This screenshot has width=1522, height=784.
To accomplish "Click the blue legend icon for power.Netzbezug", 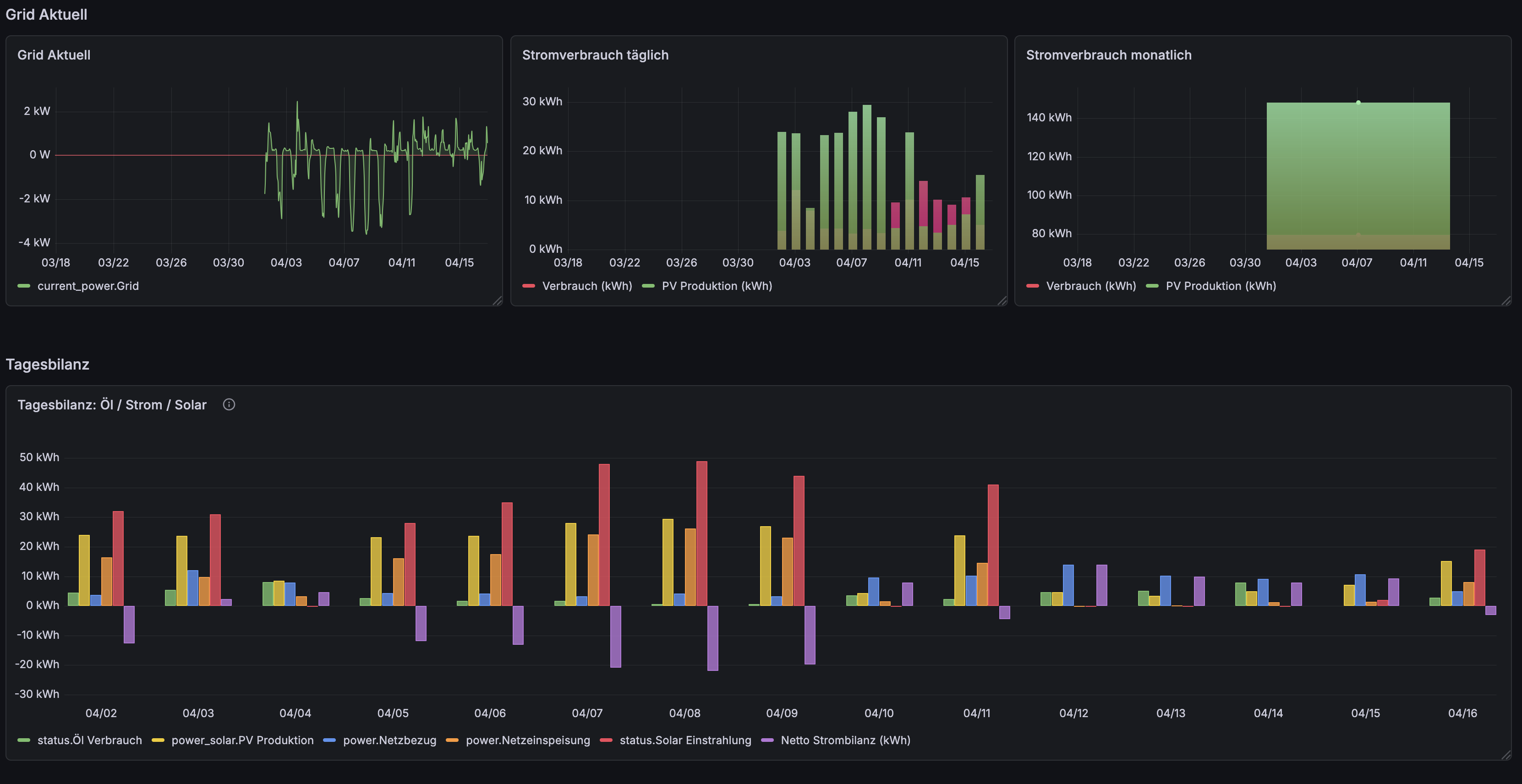I will 329,740.
